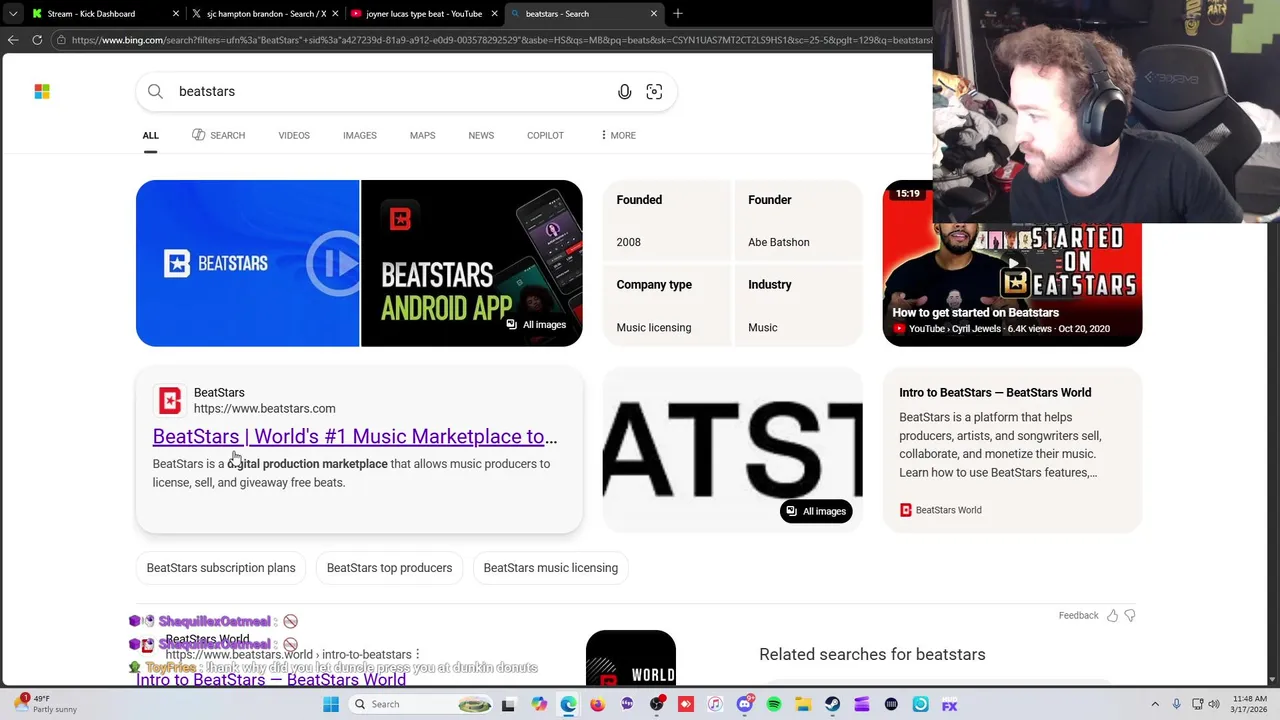Open the BeatStars Android App image
1280x720 pixels.
point(471,263)
